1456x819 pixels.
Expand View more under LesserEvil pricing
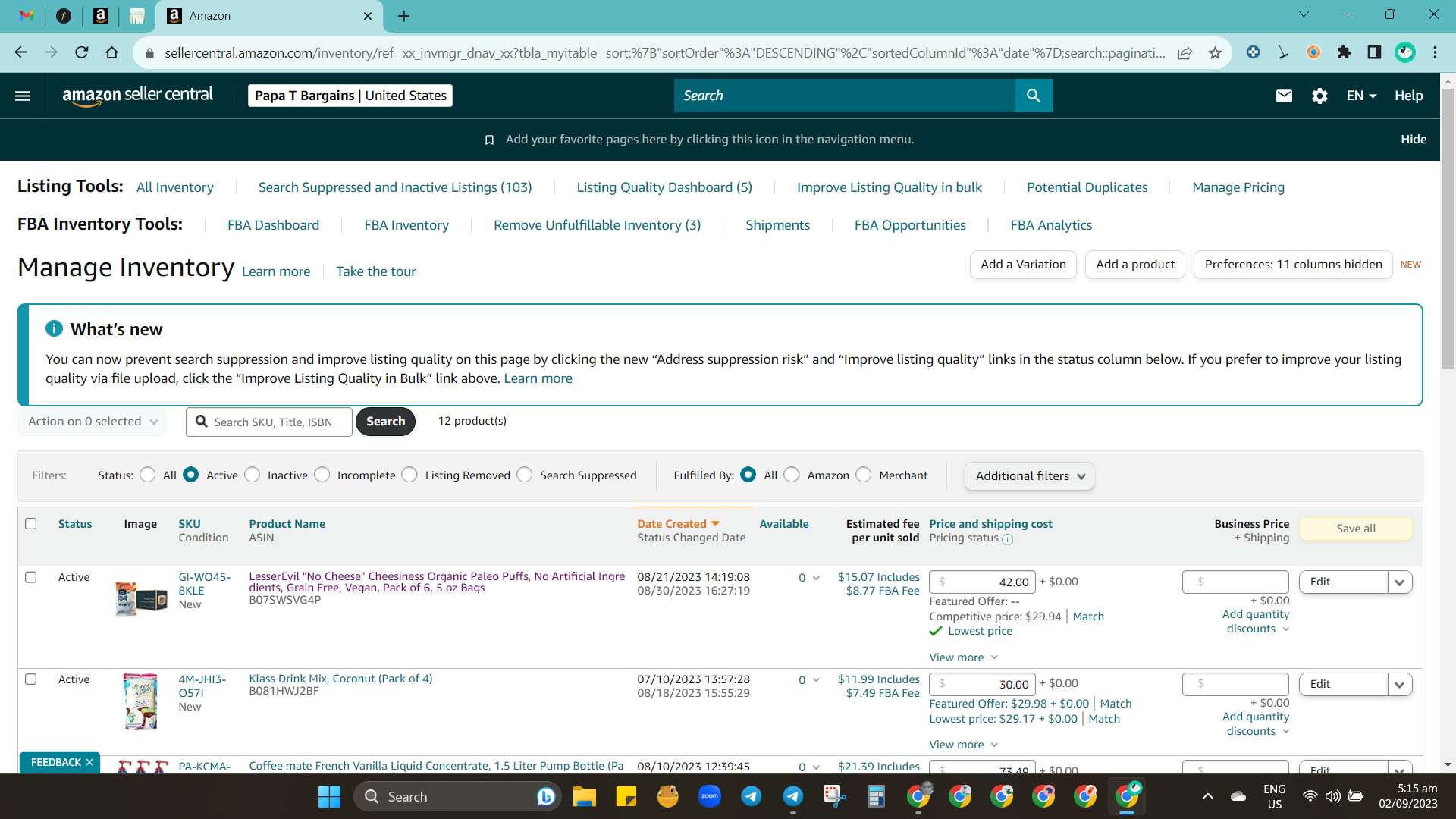964,657
